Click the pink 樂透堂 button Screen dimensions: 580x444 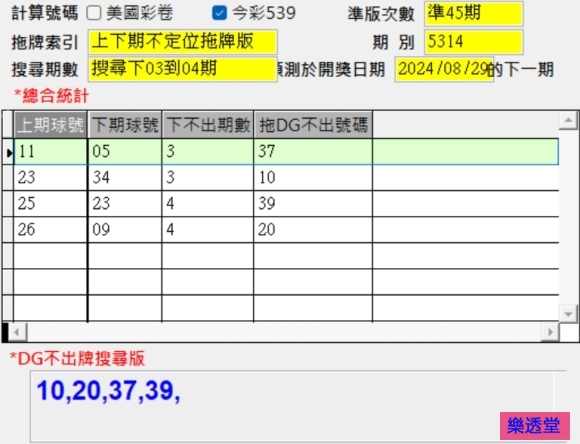[x=535, y=426]
